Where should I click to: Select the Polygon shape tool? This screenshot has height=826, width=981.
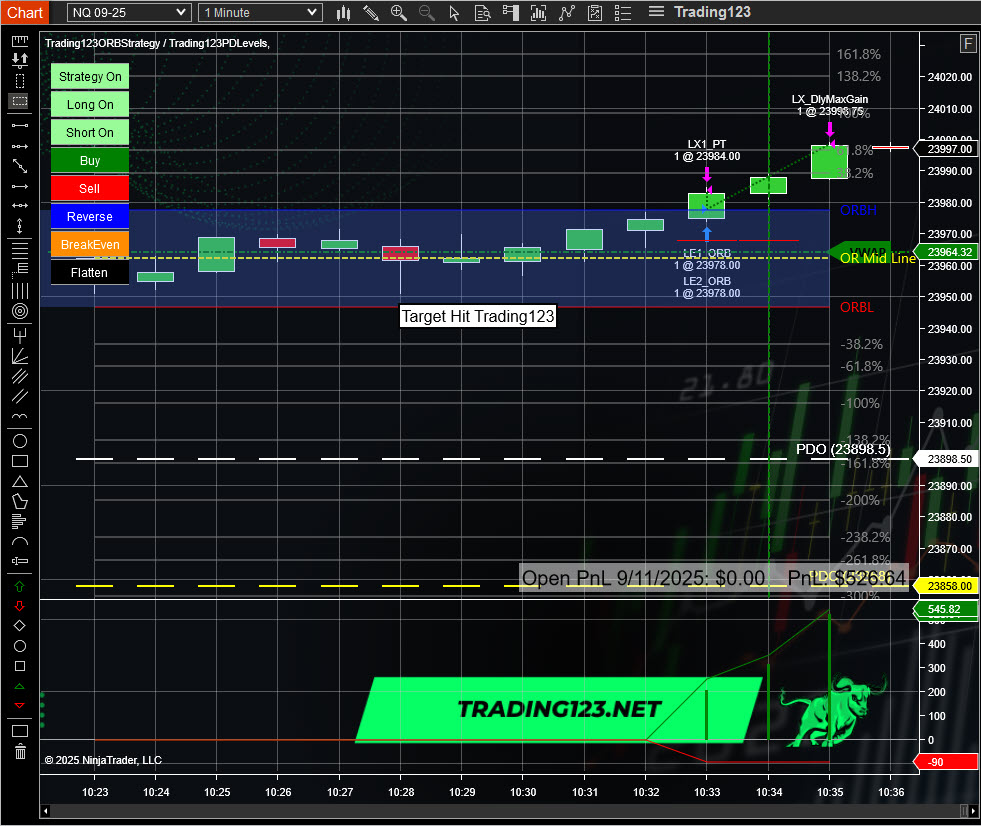click(x=19, y=501)
